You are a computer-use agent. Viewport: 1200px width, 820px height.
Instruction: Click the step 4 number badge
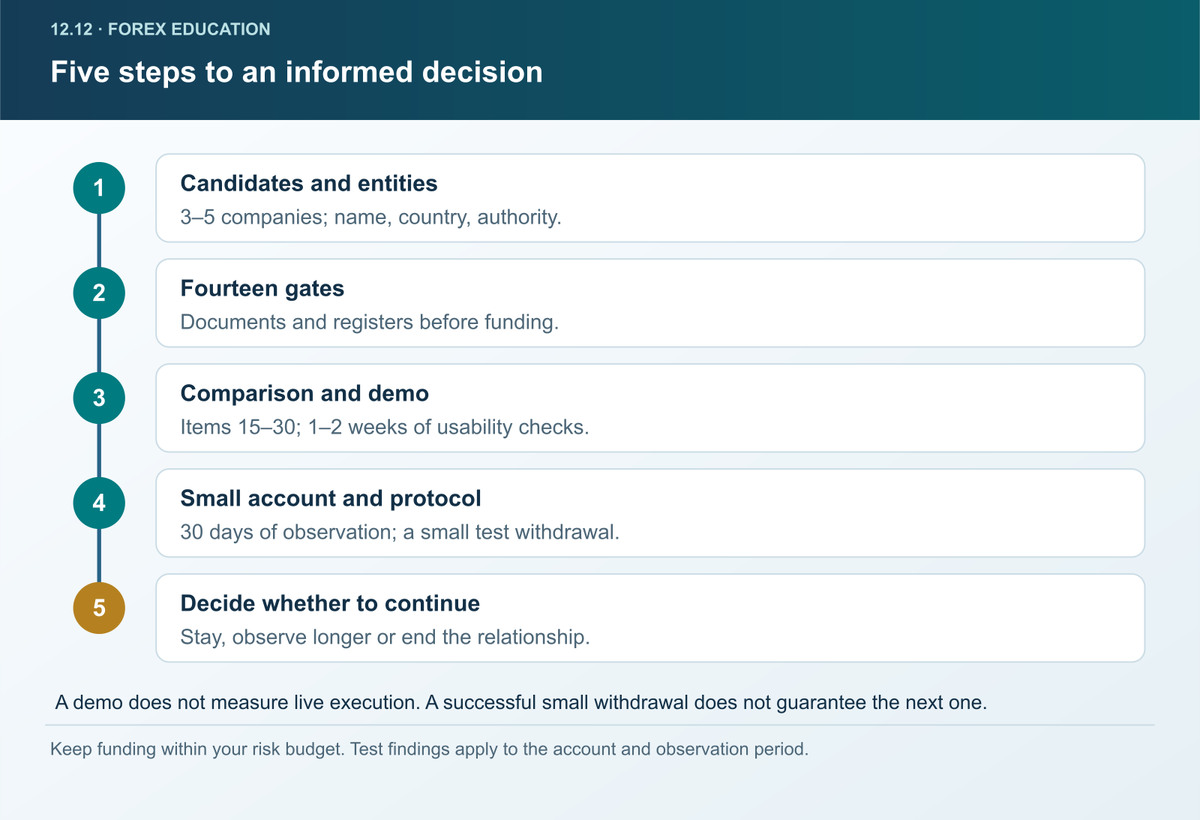(99, 502)
